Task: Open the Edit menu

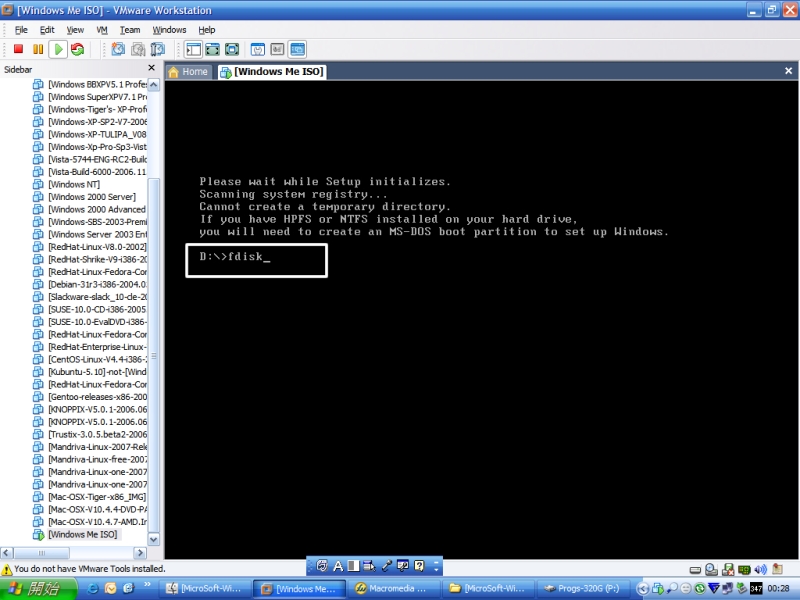Action: (47, 30)
